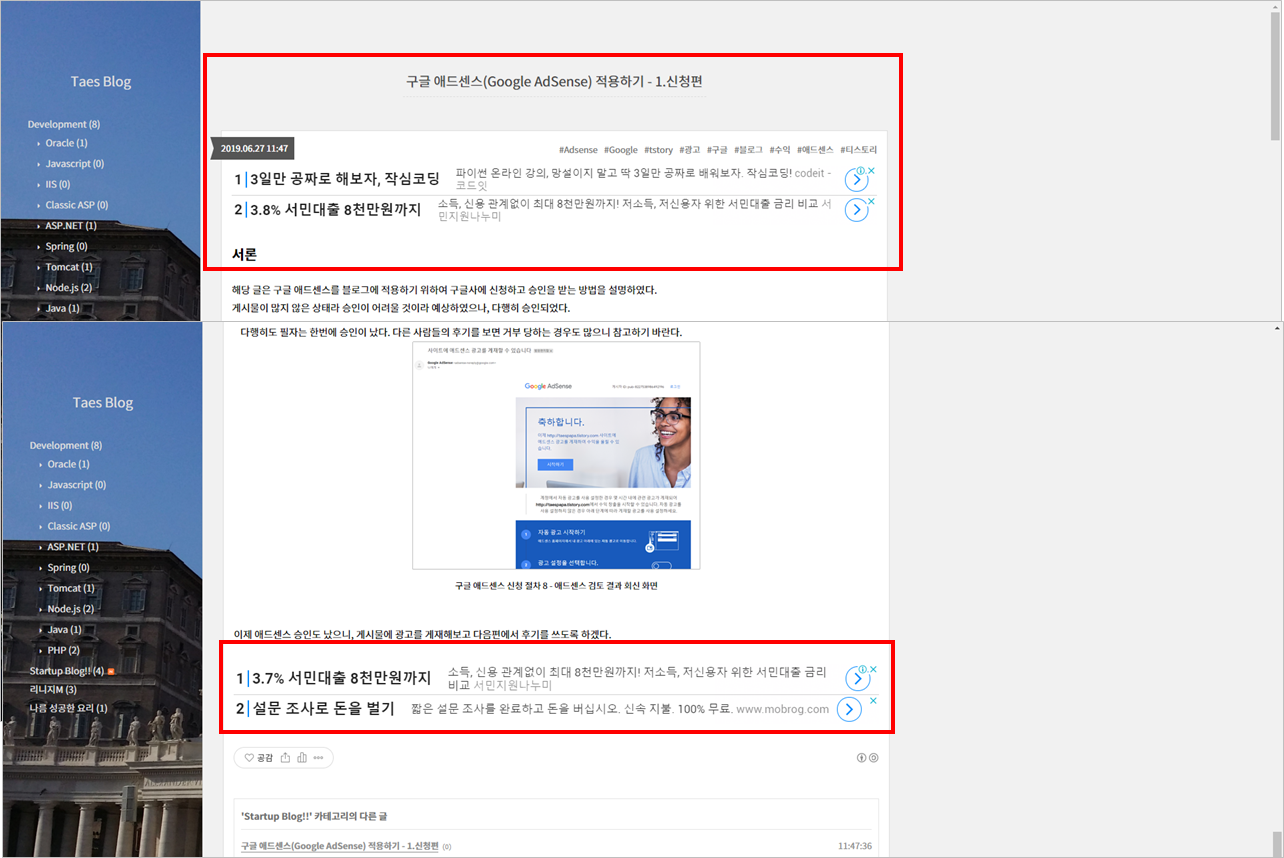Click the first circular license icon at the post footer
1284x858 pixels.
862,758
